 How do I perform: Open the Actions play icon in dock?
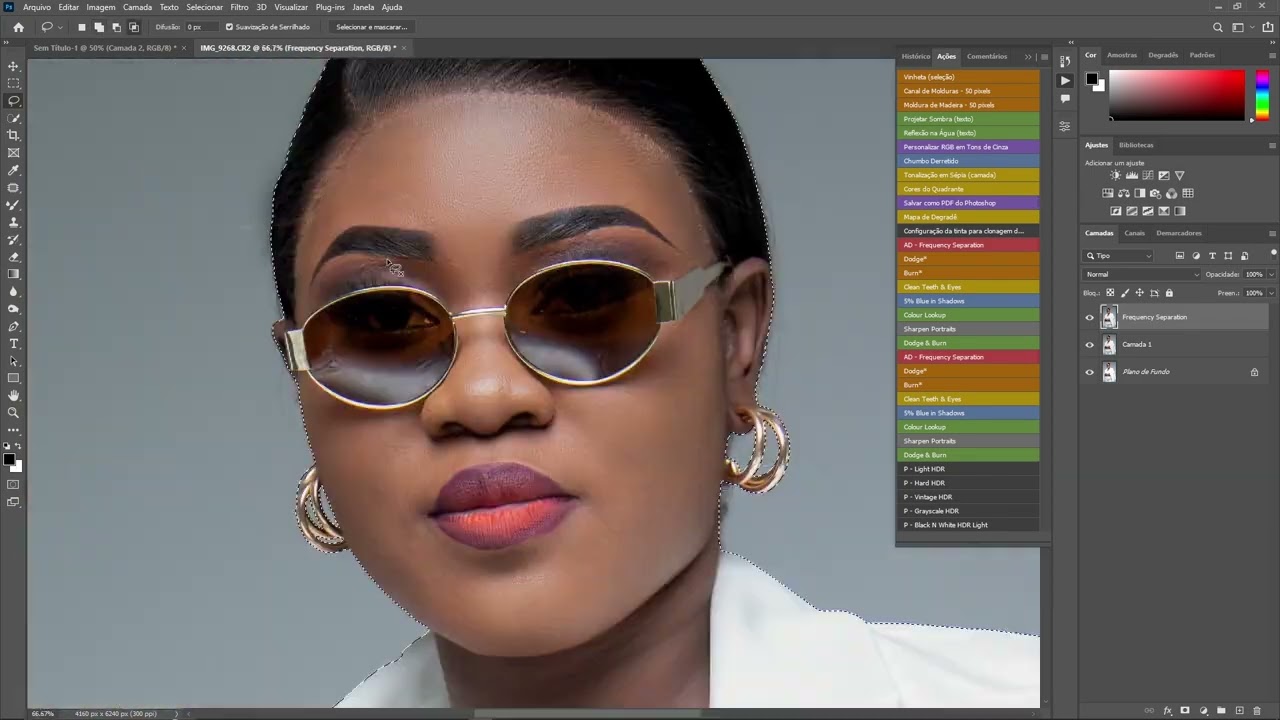click(1065, 80)
